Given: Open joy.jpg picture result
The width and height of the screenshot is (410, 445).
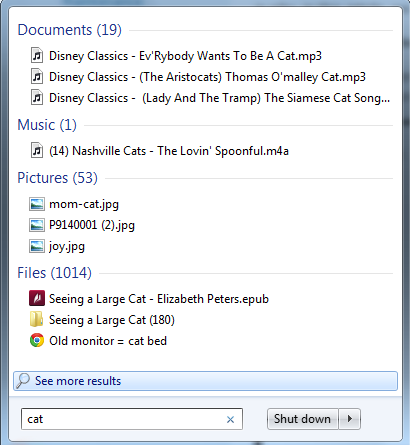Looking at the screenshot, I should point(67,247).
